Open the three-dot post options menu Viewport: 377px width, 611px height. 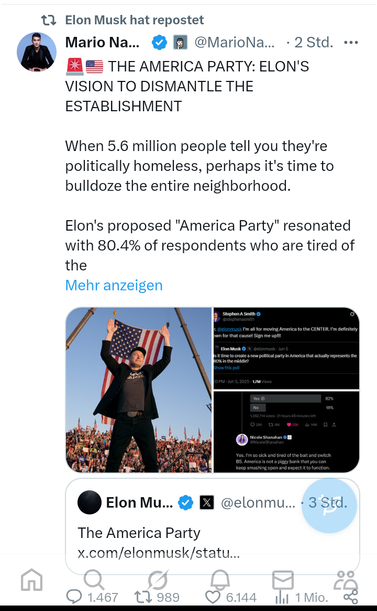tap(351, 42)
